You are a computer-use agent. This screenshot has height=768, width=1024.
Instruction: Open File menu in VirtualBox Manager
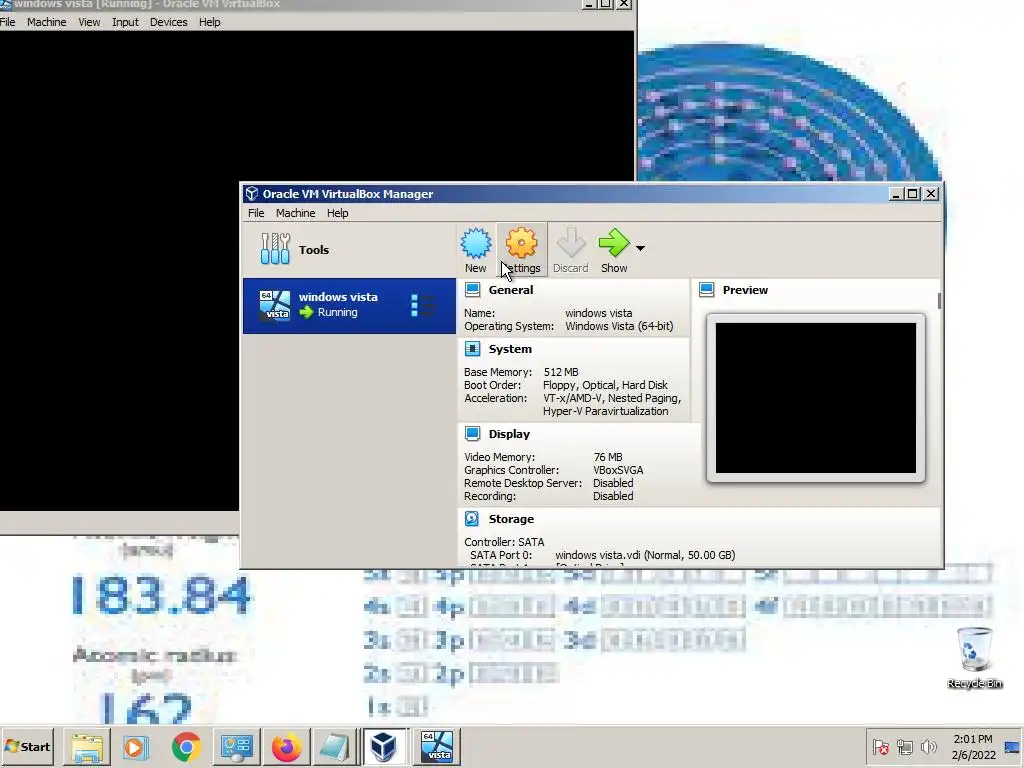click(256, 213)
